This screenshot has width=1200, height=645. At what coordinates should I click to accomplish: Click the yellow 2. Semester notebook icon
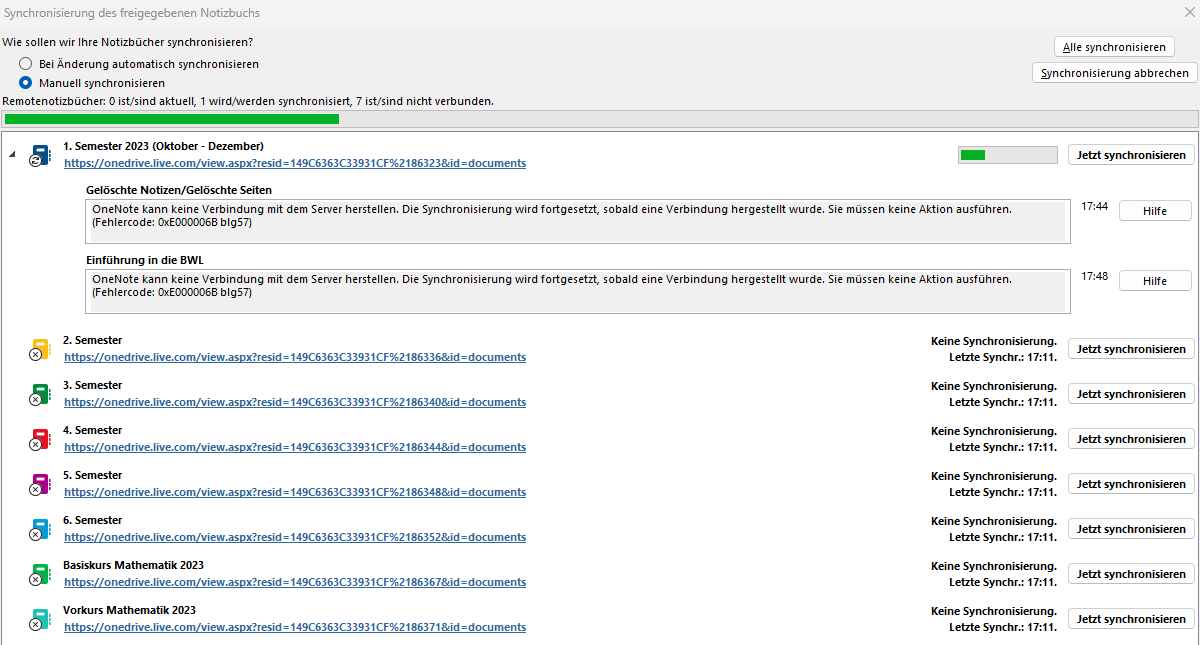click(x=39, y=349)
